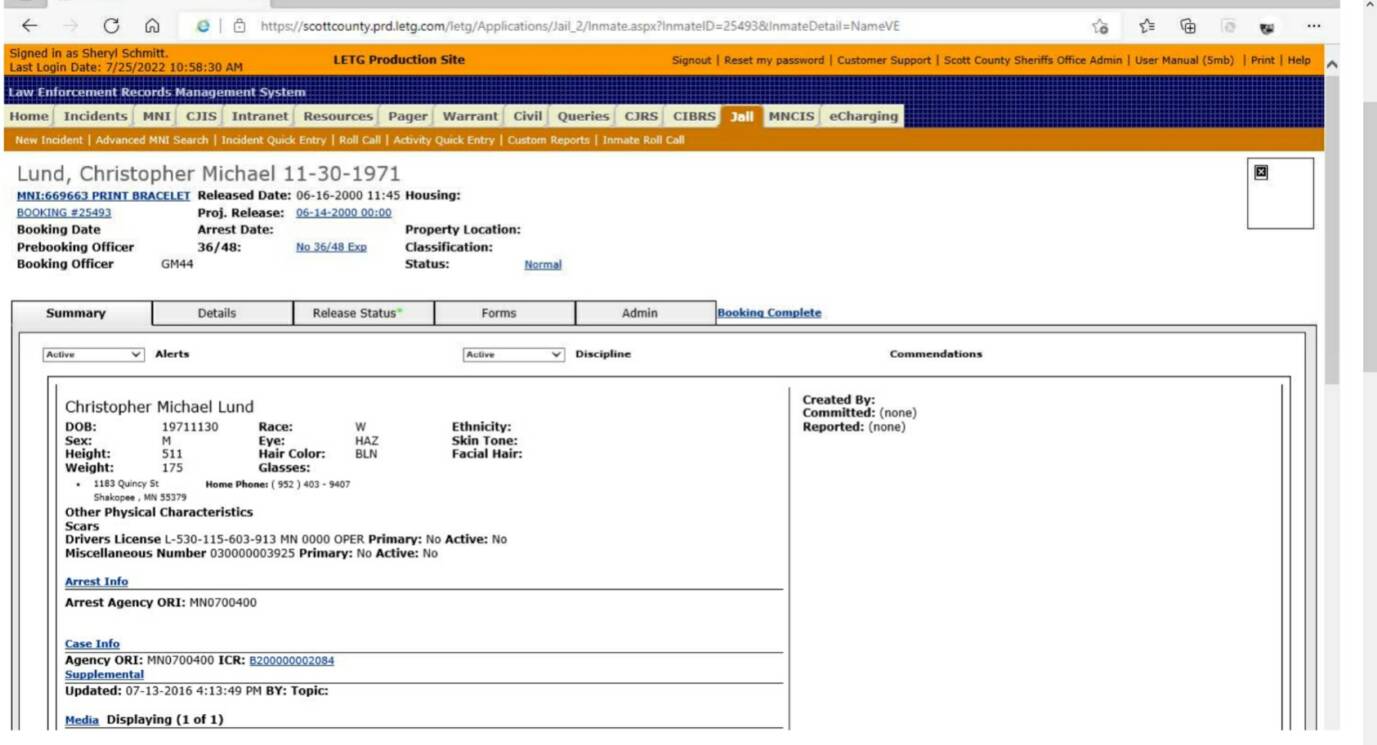Open the Case Info section link
1377x745 pixels.
click(92, 644)
